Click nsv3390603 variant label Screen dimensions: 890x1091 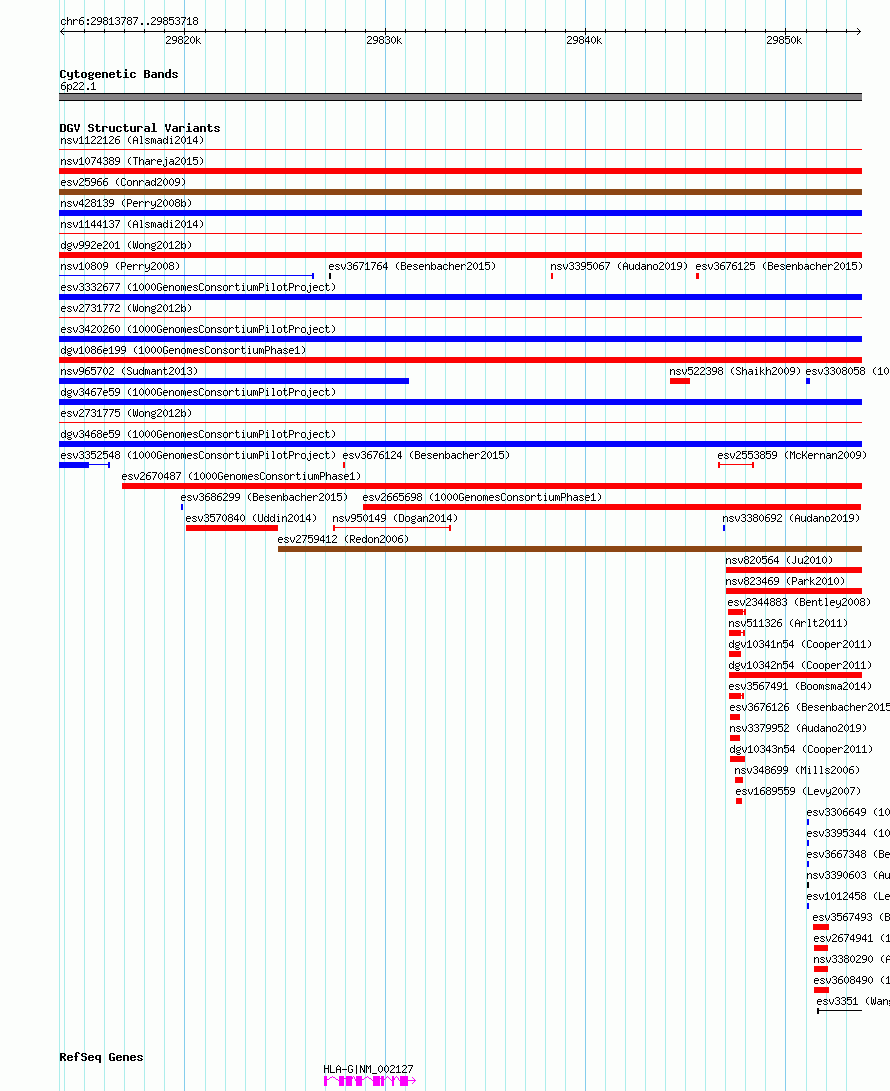[x=848, y=875]
